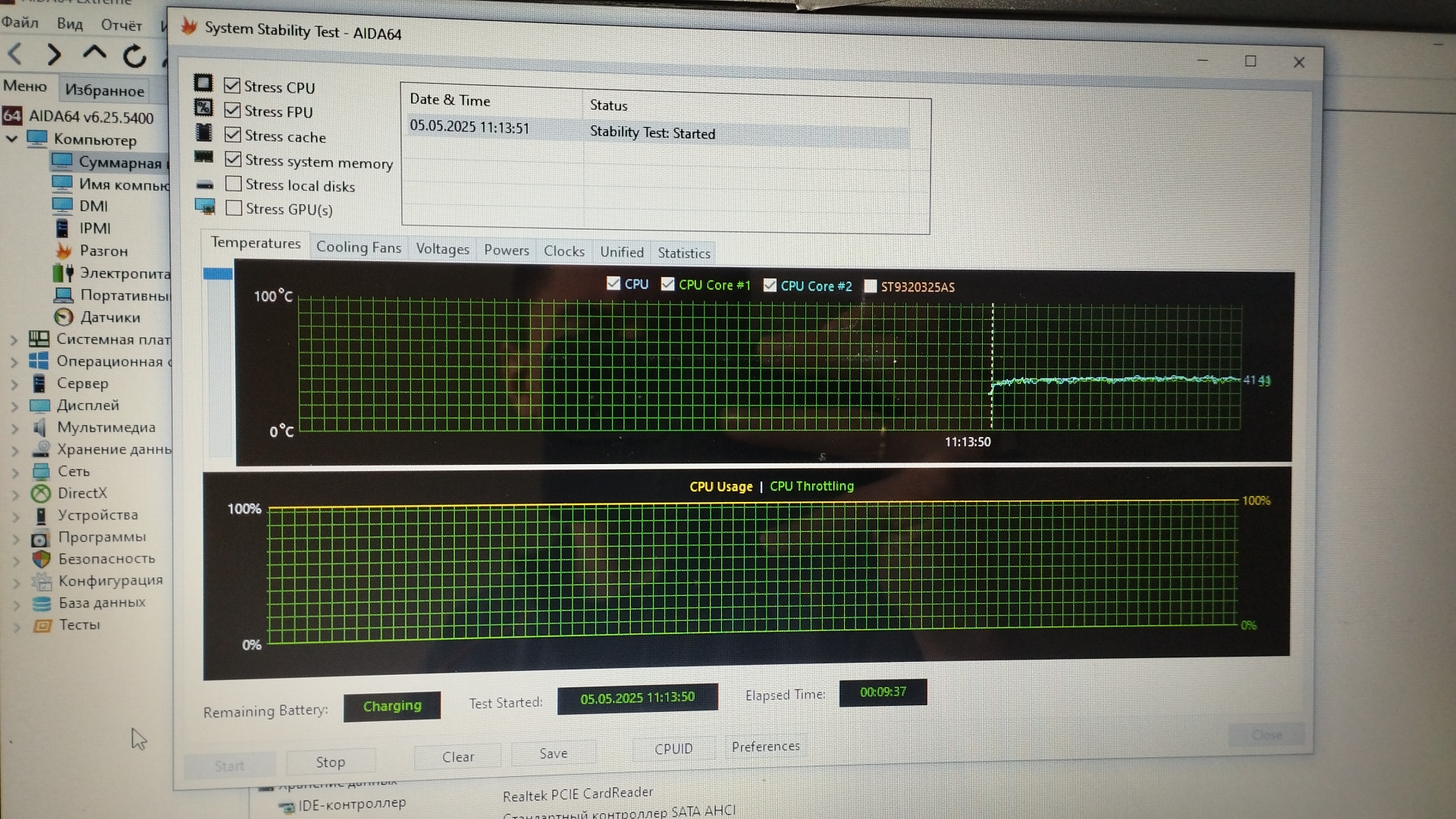Select the Разгон flame icon item
The width and height of the screenshot is (1456, 819).
(64, 250)
